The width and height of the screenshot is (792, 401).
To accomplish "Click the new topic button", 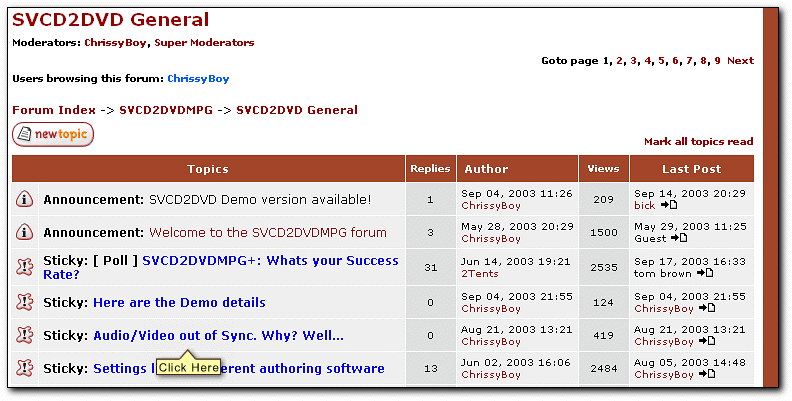I will click(x=53, y=134).
